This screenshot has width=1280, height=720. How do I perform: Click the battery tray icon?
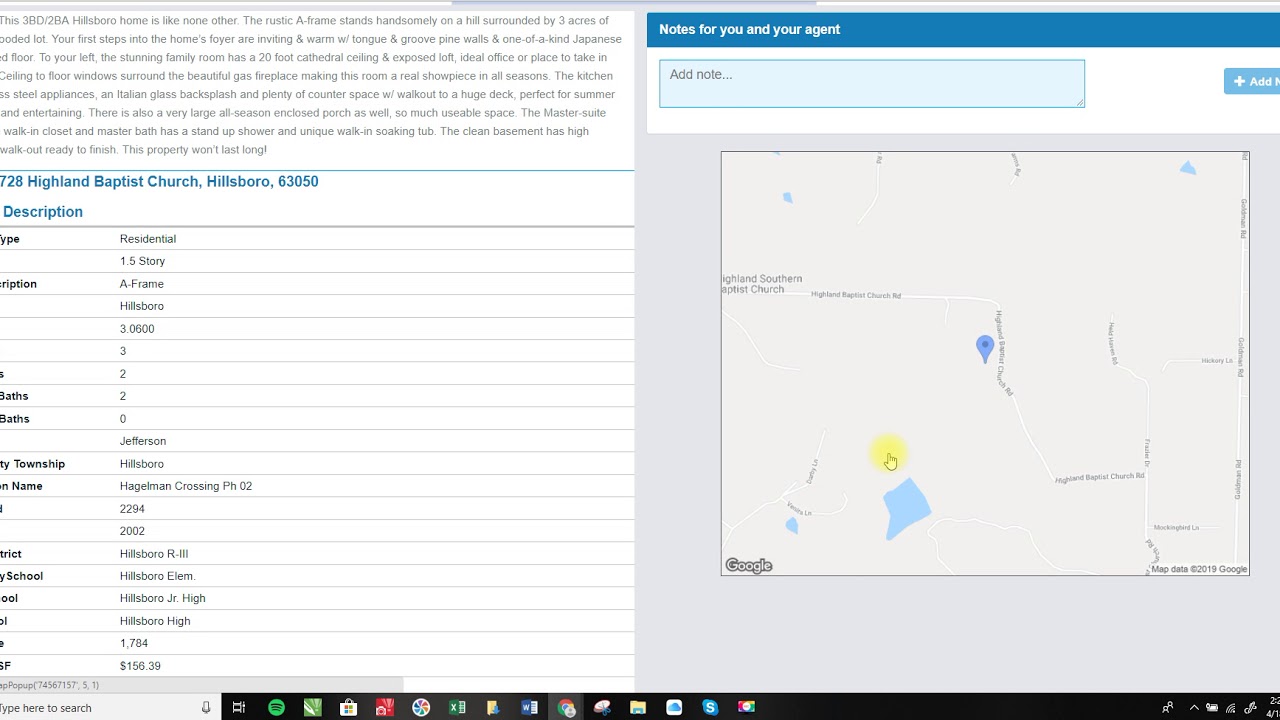click(1212, 708)
